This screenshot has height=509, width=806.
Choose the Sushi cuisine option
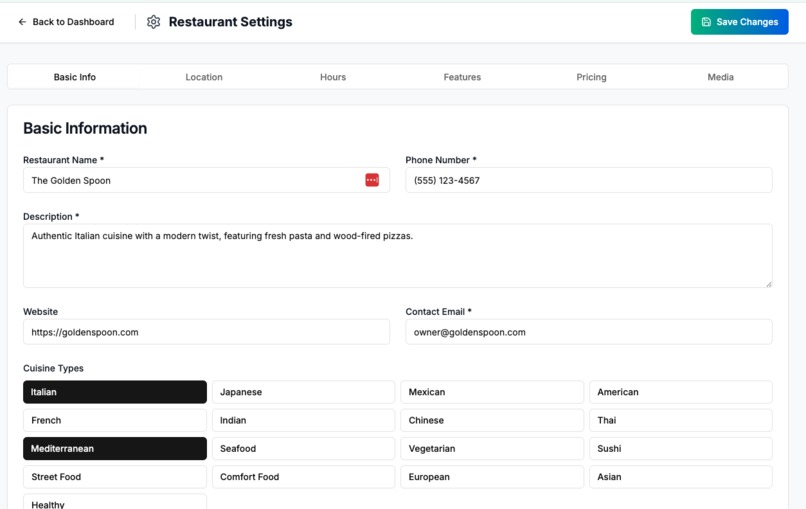pyautogui.click(x=681, y=448)
